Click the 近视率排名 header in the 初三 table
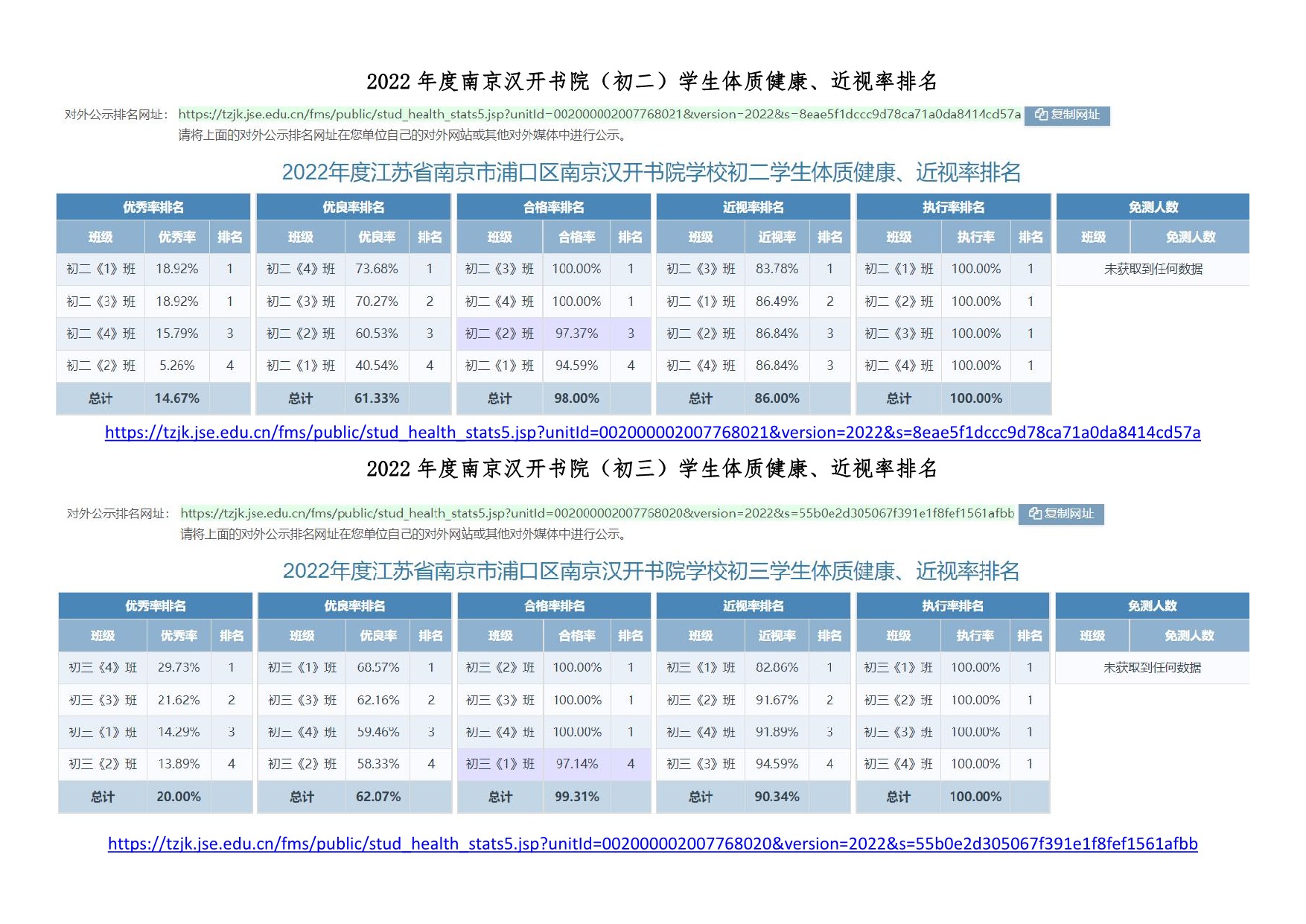Viewport: 1306px width, 924px height. click(x=753, y=605)
